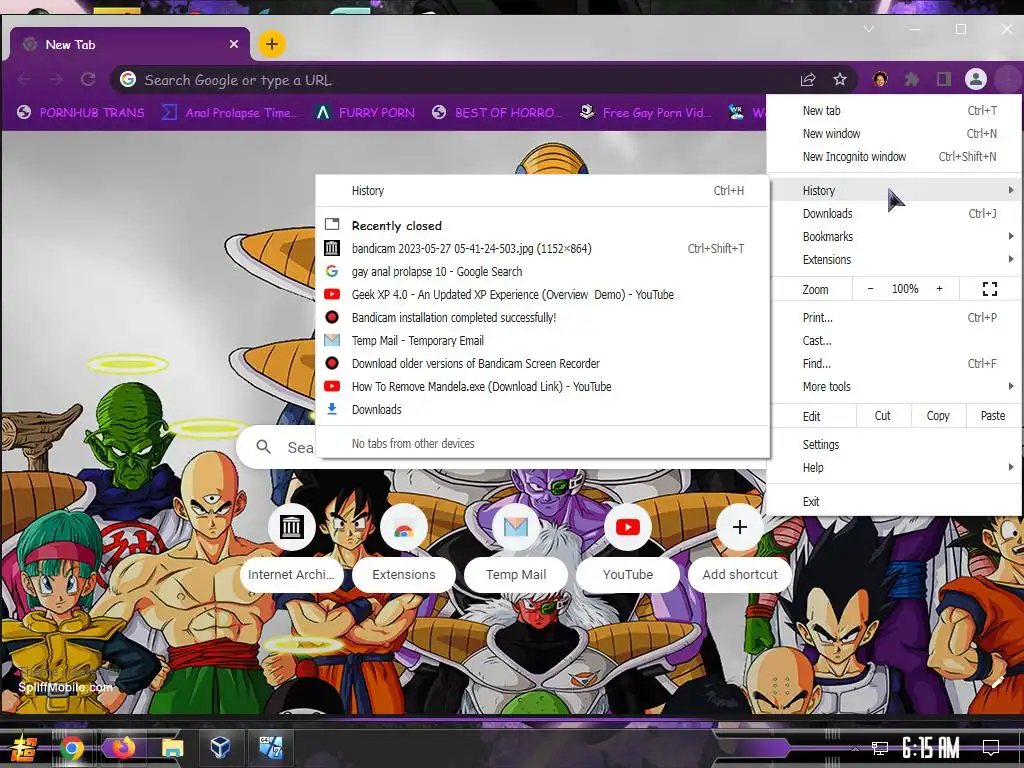Screen dimensions: 1024x768
Task: Decrease zoom with the minus button
Action: (870, 289)
